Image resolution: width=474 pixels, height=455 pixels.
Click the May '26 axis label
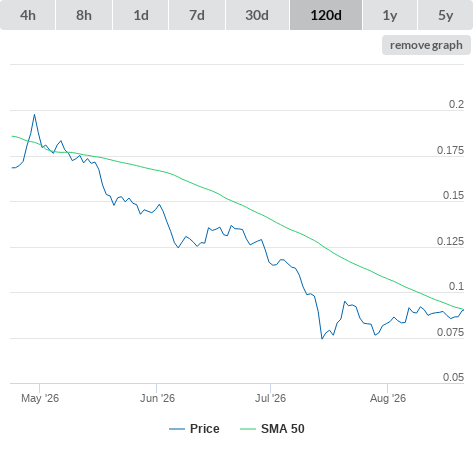pyautogui.click(x=40, y=398)
